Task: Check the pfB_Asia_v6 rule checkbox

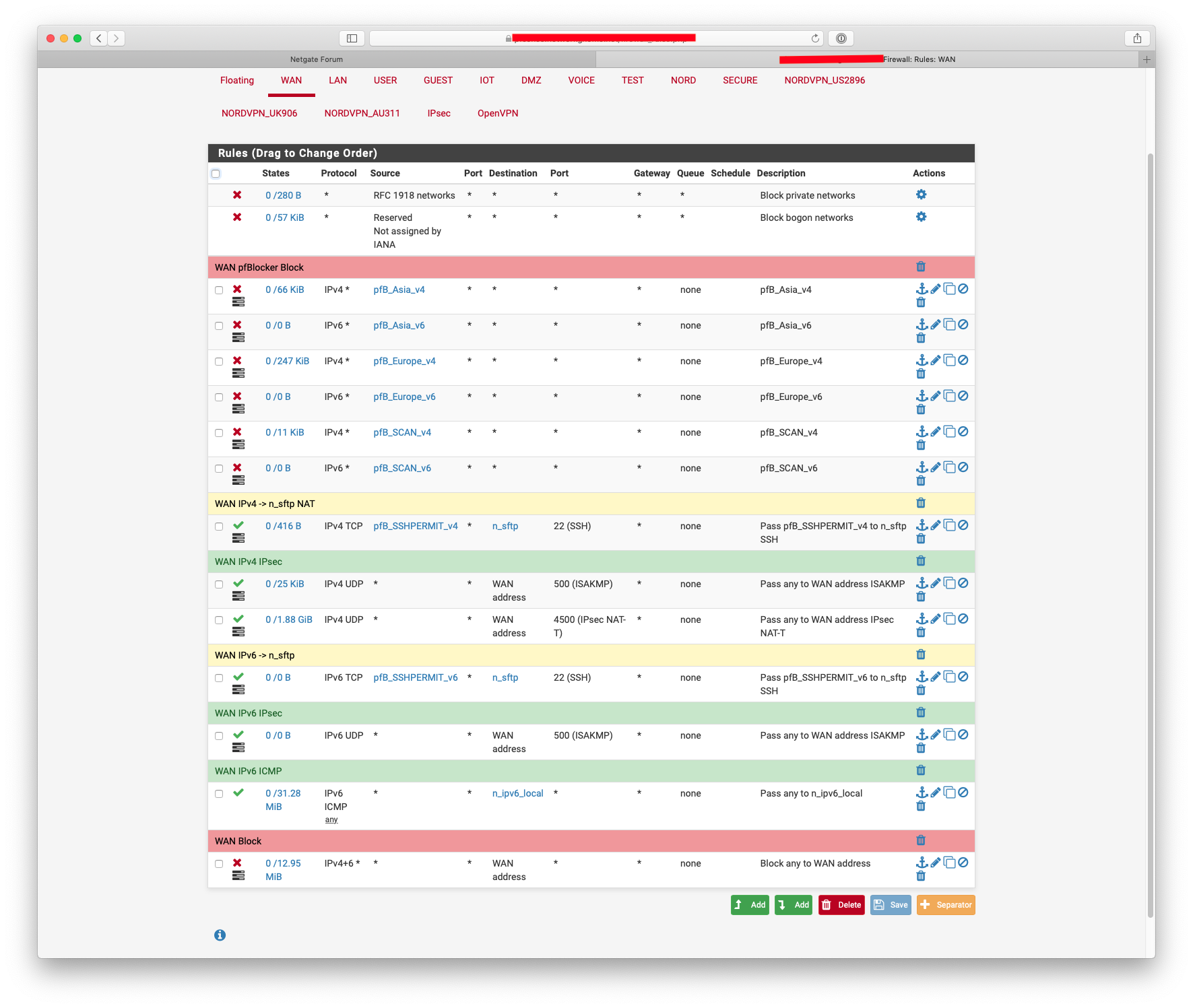Action: point(219,326)
